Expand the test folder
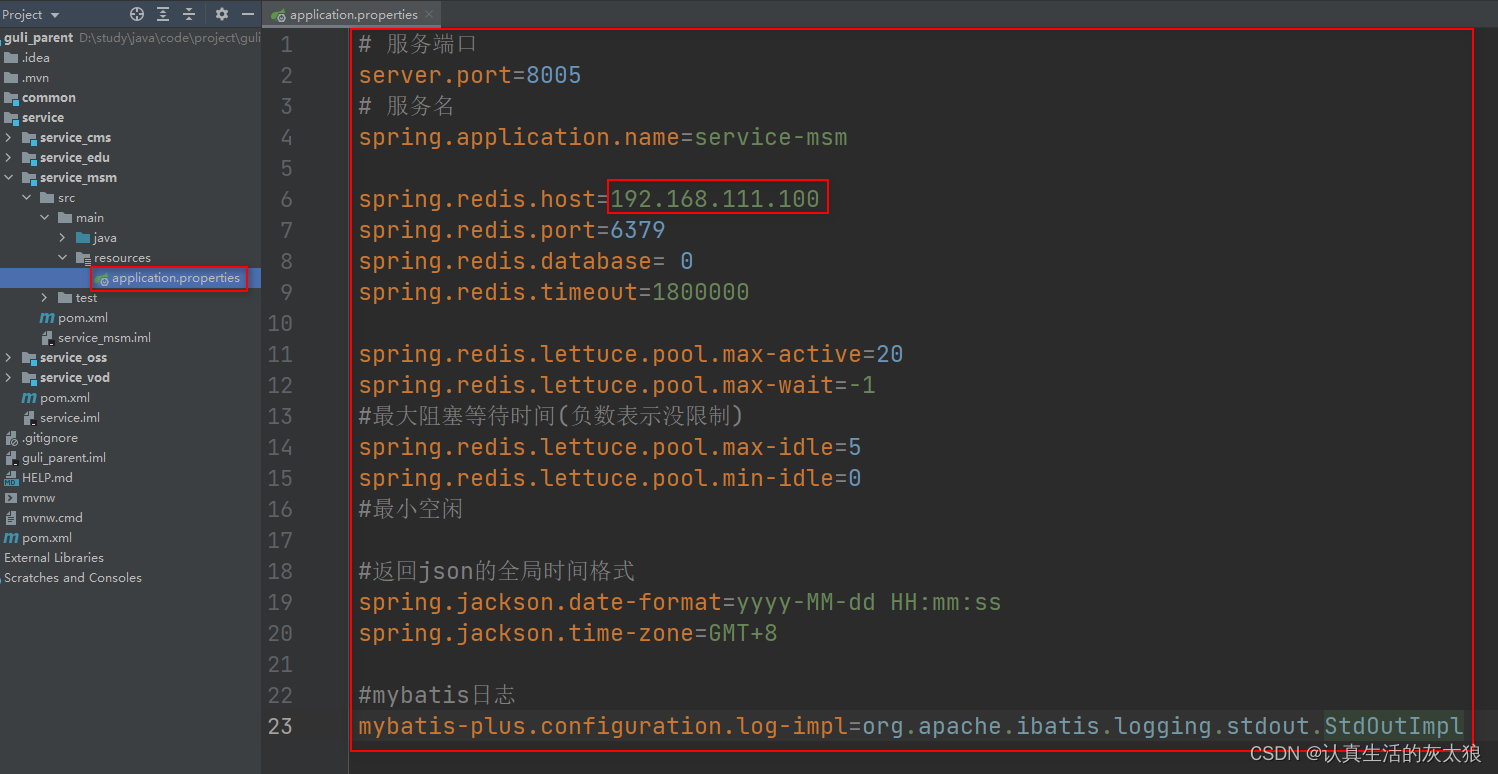1498x774 pixels. pyautogui.click(x=45, y=297)
